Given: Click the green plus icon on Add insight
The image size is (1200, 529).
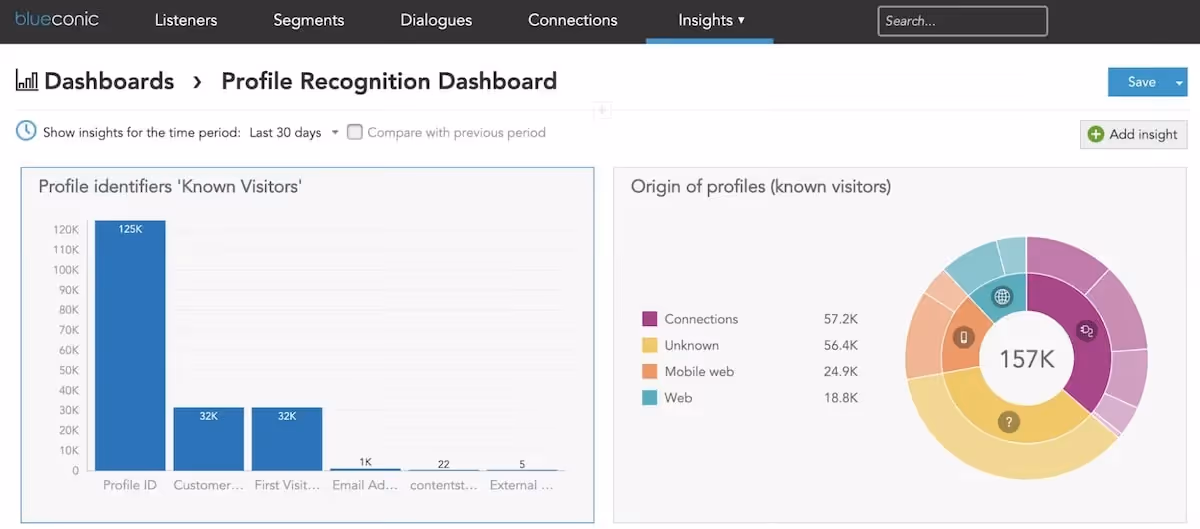Looking at the screenshot, I should (x=1096, y=134).
